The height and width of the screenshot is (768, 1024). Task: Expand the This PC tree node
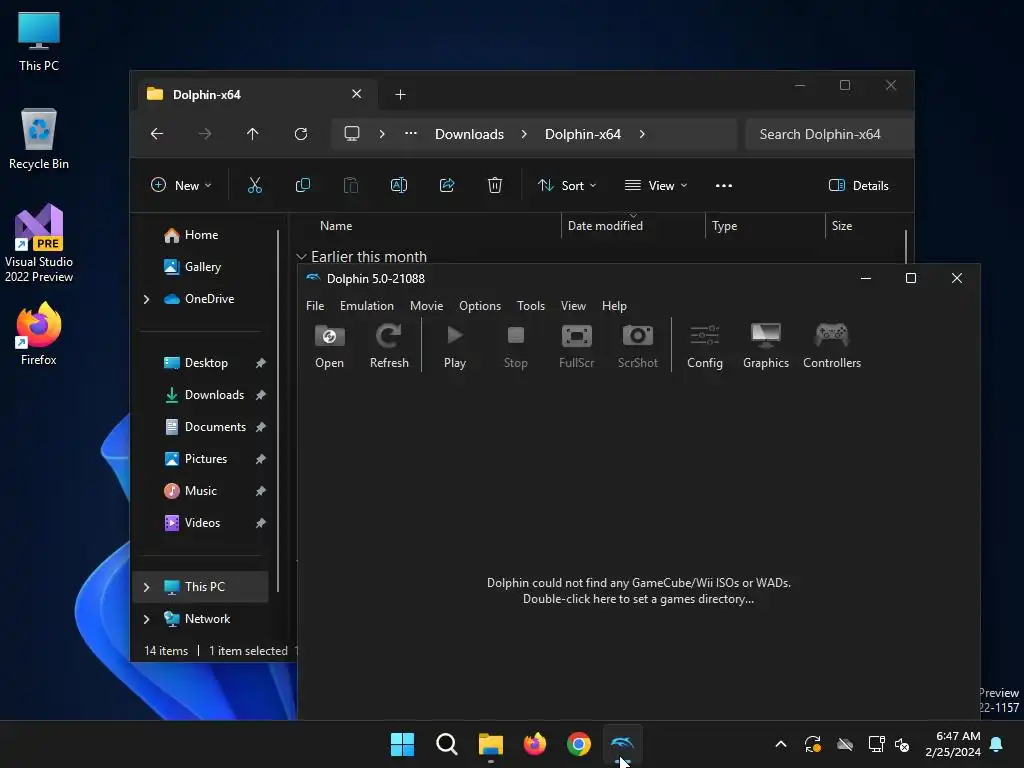click(146, 587)
